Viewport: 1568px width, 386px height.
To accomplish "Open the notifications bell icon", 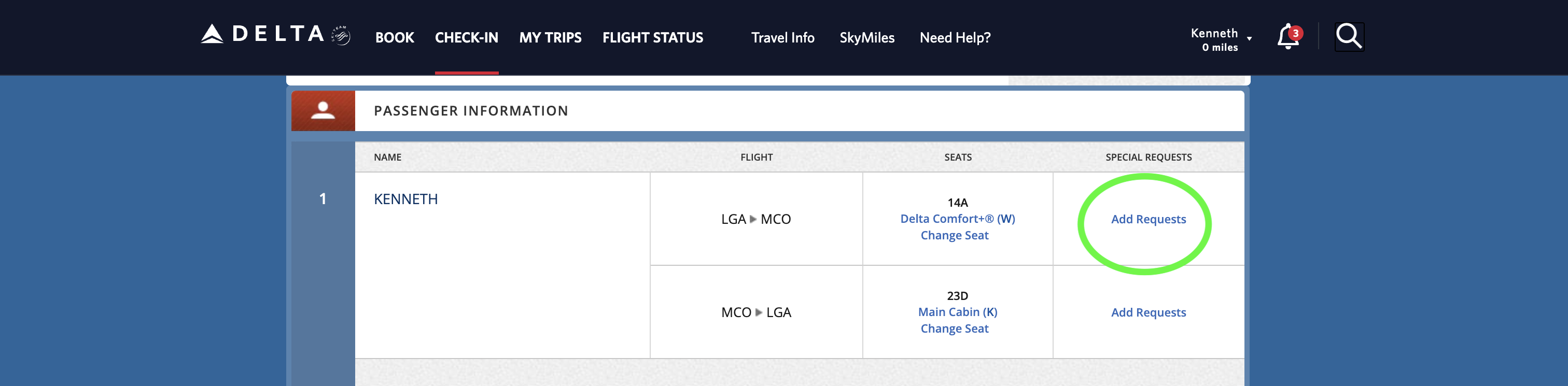I will (x=1286, y=36).
